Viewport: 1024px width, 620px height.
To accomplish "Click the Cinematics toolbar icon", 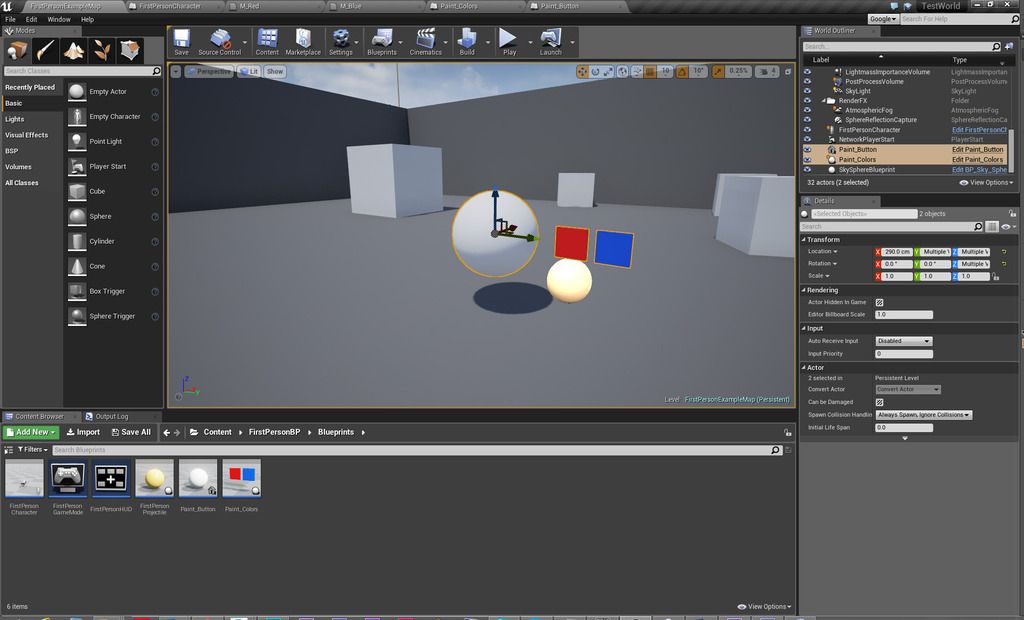I will [x=425, y=42].
